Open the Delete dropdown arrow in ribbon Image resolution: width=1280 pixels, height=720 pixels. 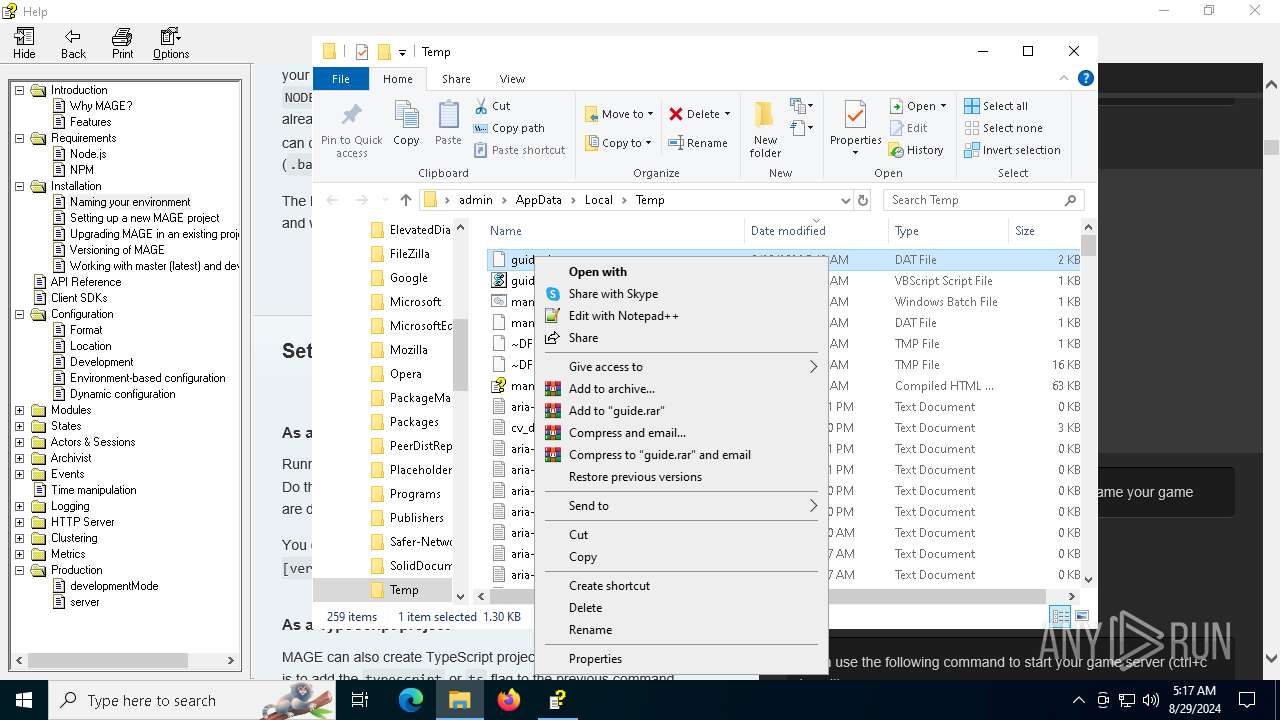click(x=727, y=114)
